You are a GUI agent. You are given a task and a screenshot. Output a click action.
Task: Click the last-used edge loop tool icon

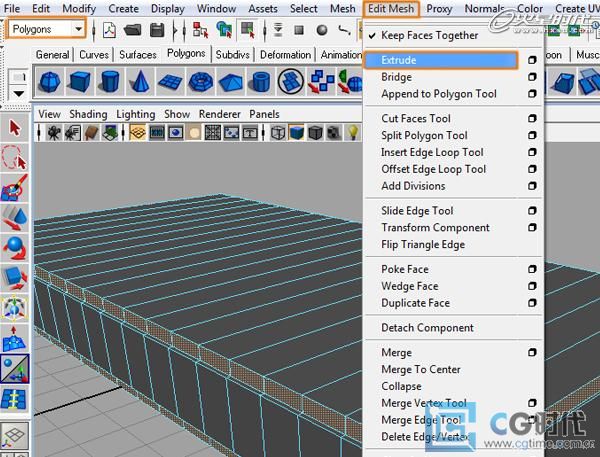tap(15, 398)
